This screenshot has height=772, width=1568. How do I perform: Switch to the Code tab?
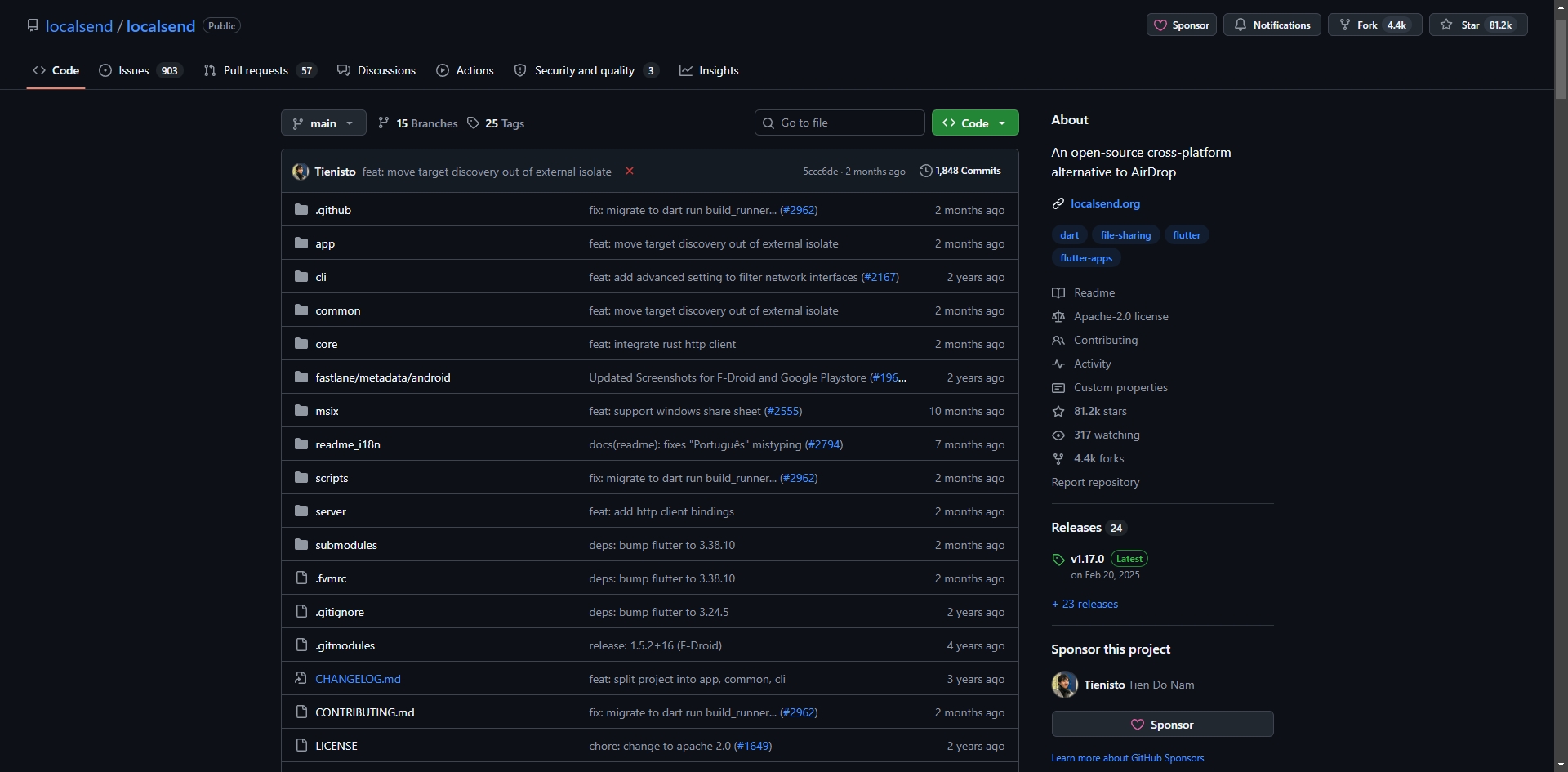(x=56, y=70)
